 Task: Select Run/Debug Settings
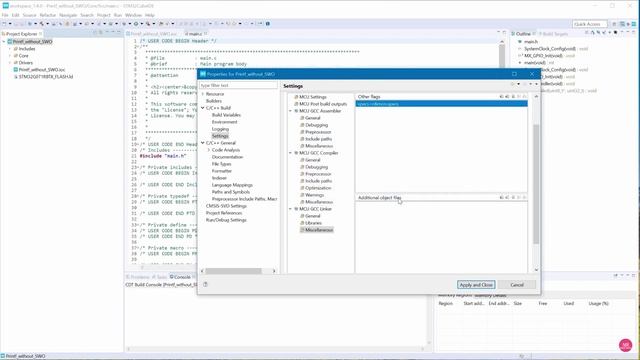[226, 220]
